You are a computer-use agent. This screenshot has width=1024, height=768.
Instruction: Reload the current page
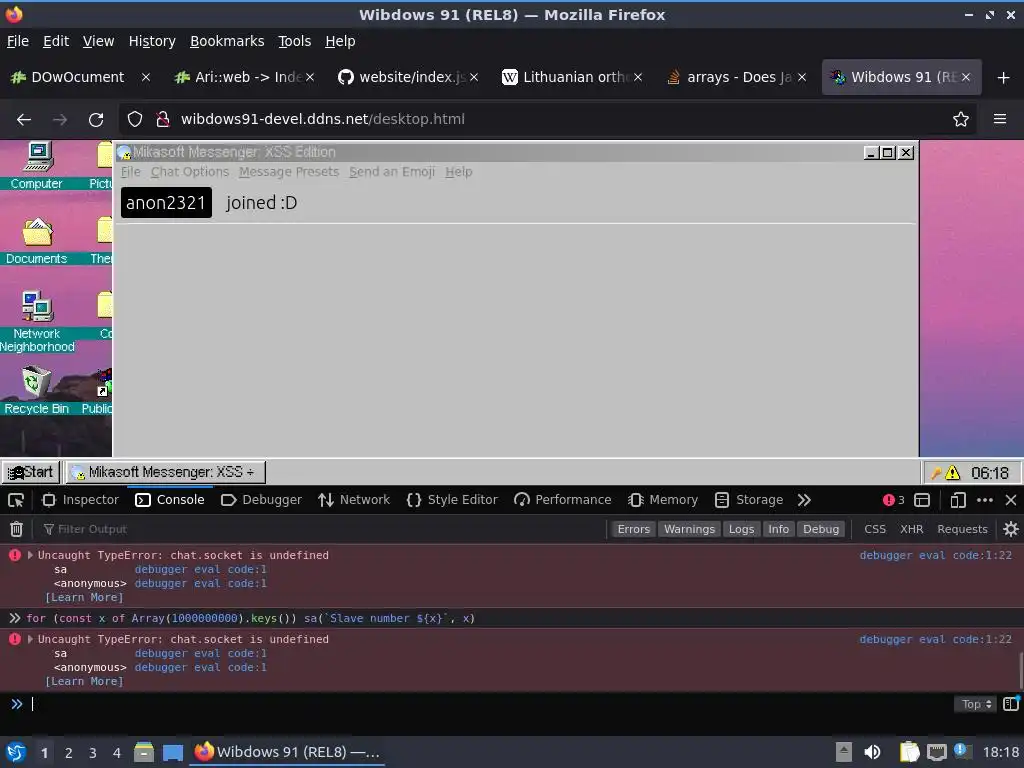(96, 120)
